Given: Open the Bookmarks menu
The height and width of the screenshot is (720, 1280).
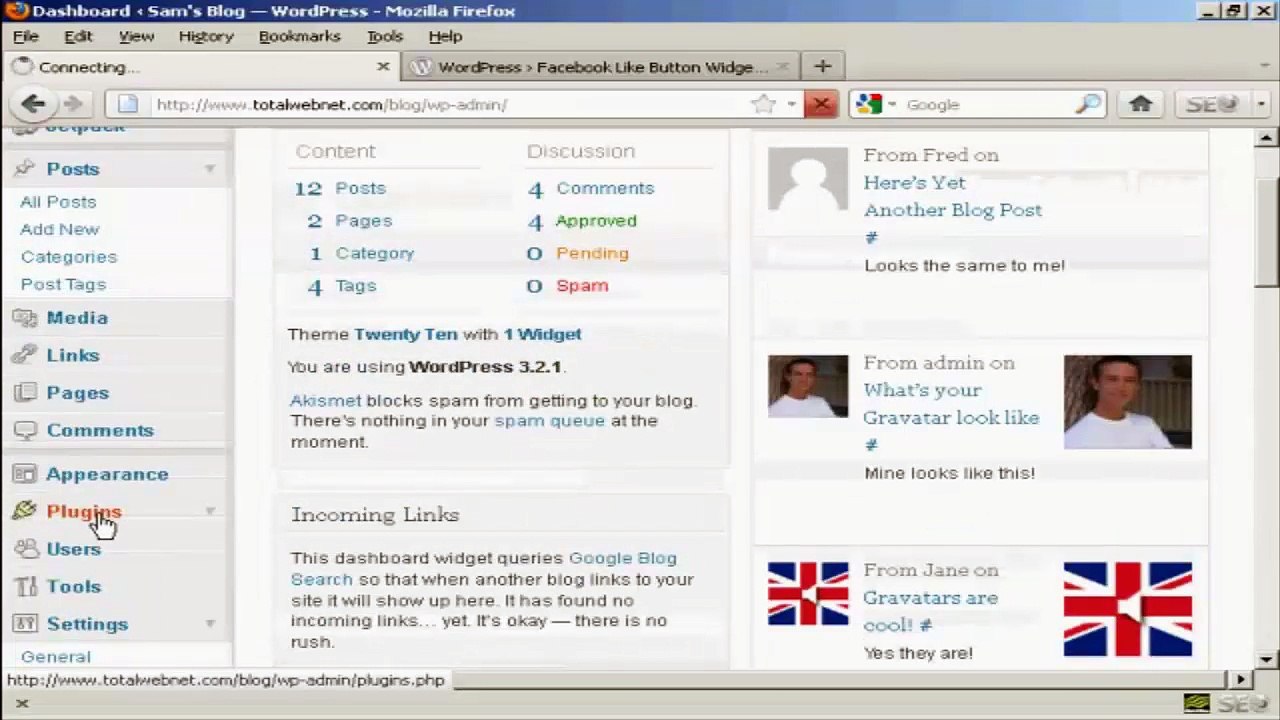Looking at the screenshot, I should pyautogui.click(x=299, y=36).
